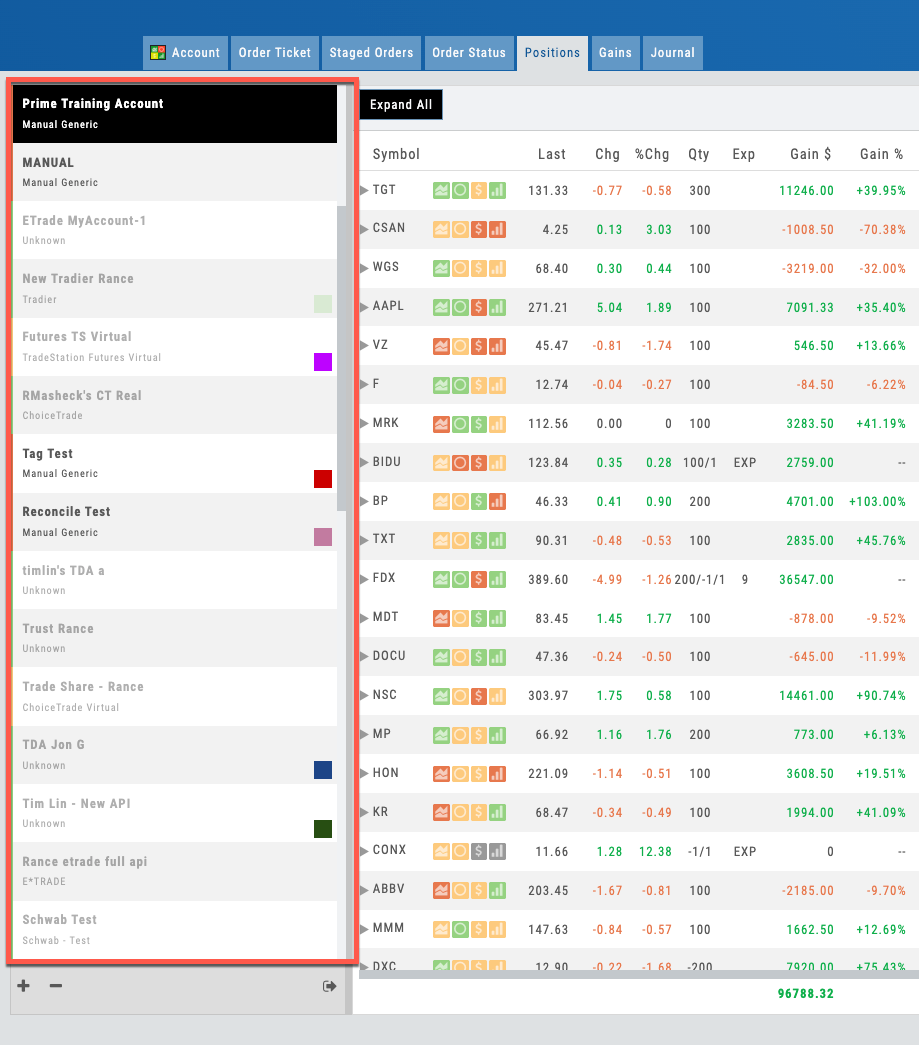Click the red swatch on Tag Test account

tap(323, 479)
